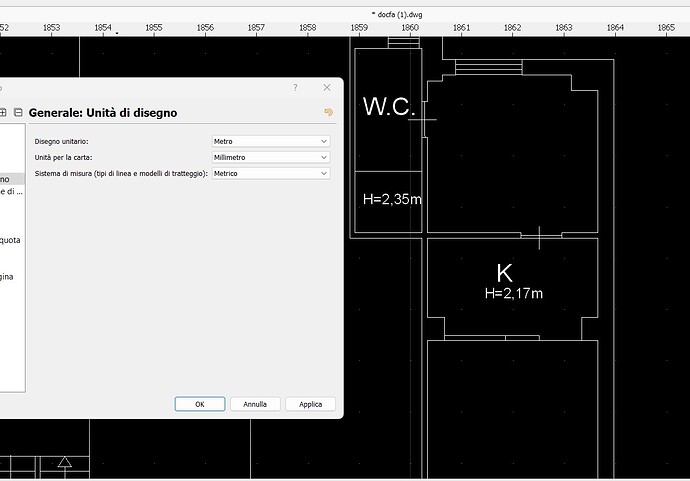This screenshot has width=690, height=481.
Task: Click the docfa (1).dwg document title
Action: click(397, 15)
